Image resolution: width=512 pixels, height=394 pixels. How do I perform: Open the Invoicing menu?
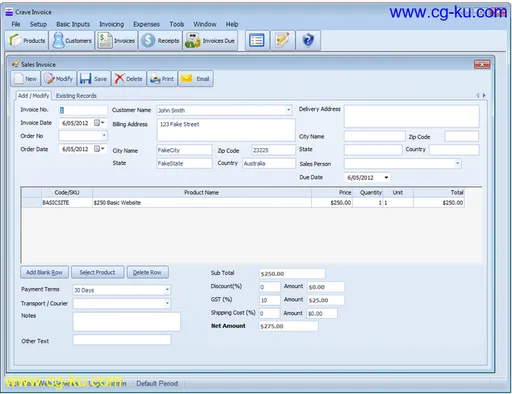112,24
